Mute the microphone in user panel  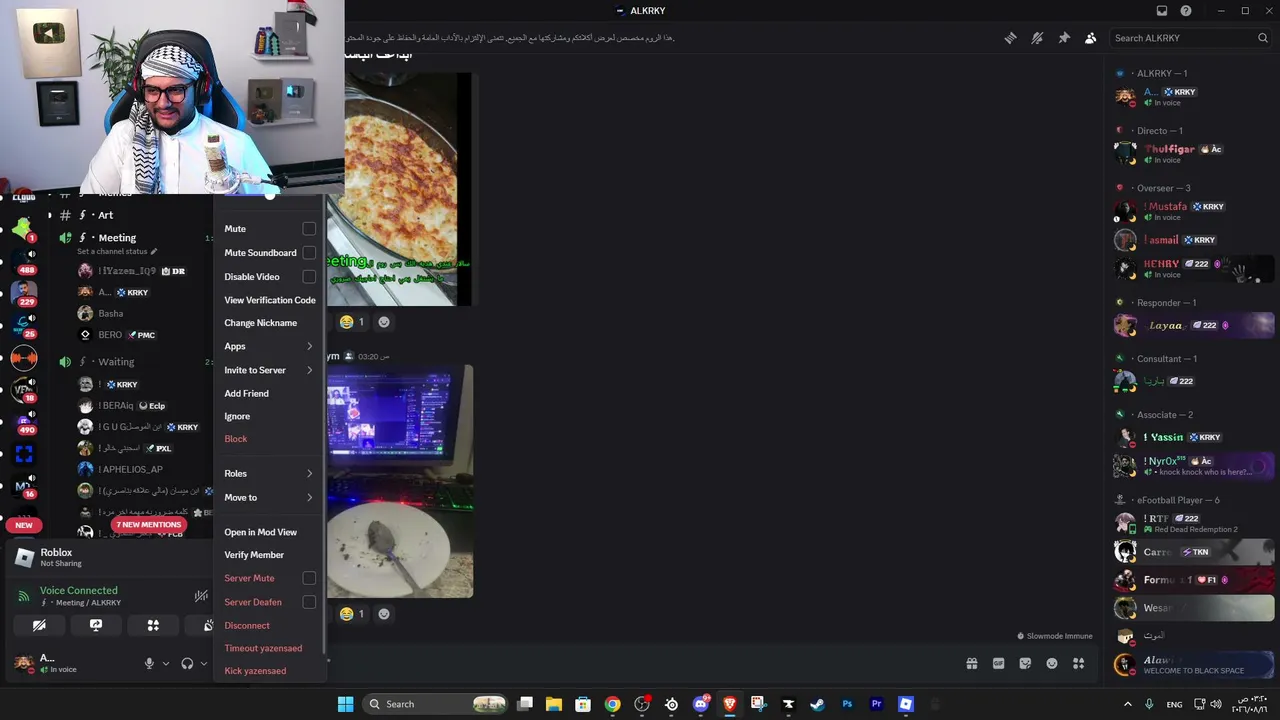(x=149, y=663)
